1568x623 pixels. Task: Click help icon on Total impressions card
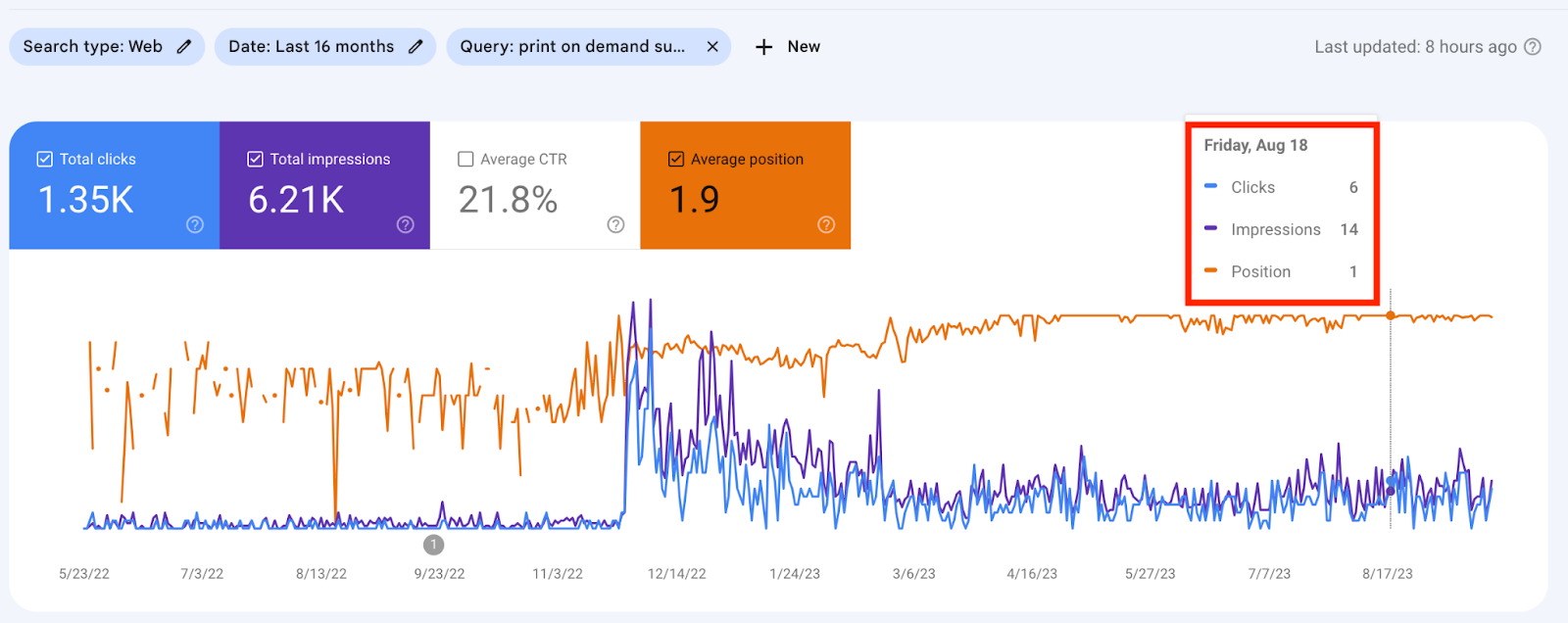click(405, 224)
